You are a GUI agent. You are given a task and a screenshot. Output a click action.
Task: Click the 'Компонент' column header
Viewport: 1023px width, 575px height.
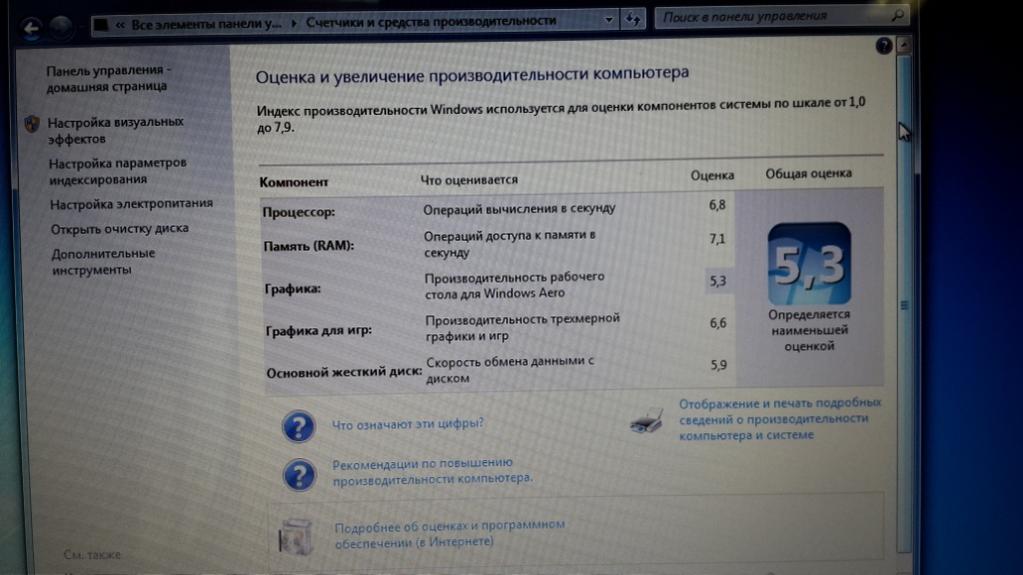(x=294, y=182)
